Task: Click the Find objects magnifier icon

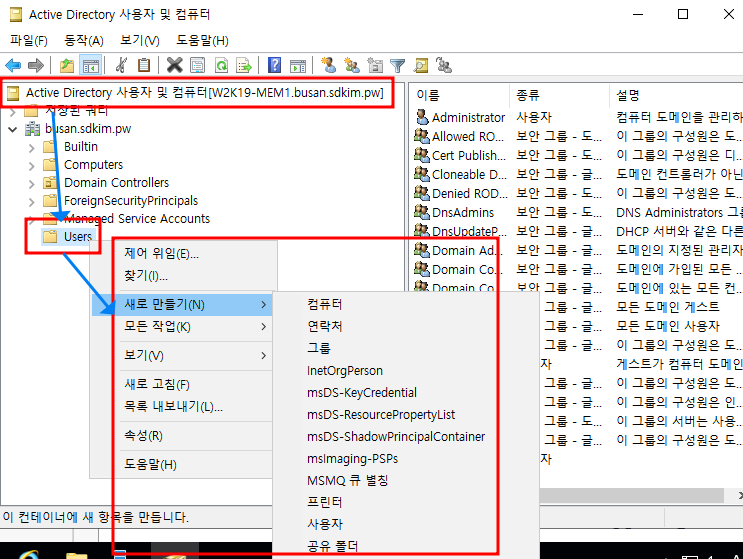Action: pos(421,65)
